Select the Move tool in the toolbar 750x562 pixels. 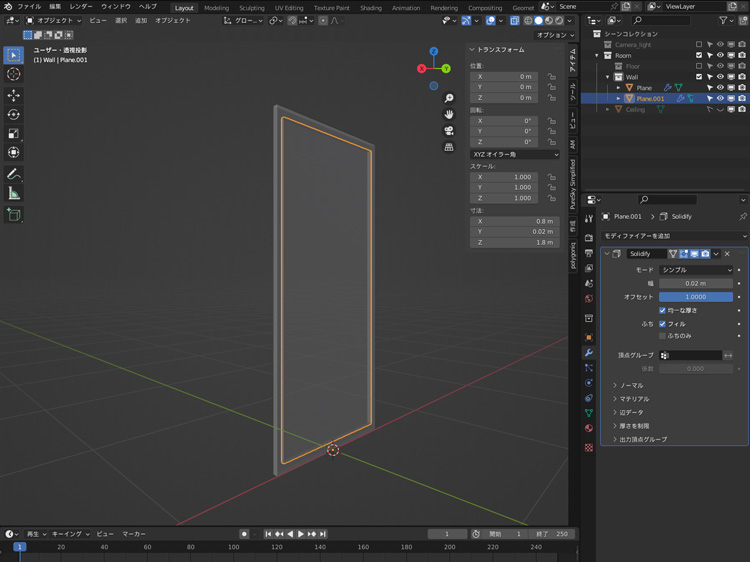tap(14, 95)
